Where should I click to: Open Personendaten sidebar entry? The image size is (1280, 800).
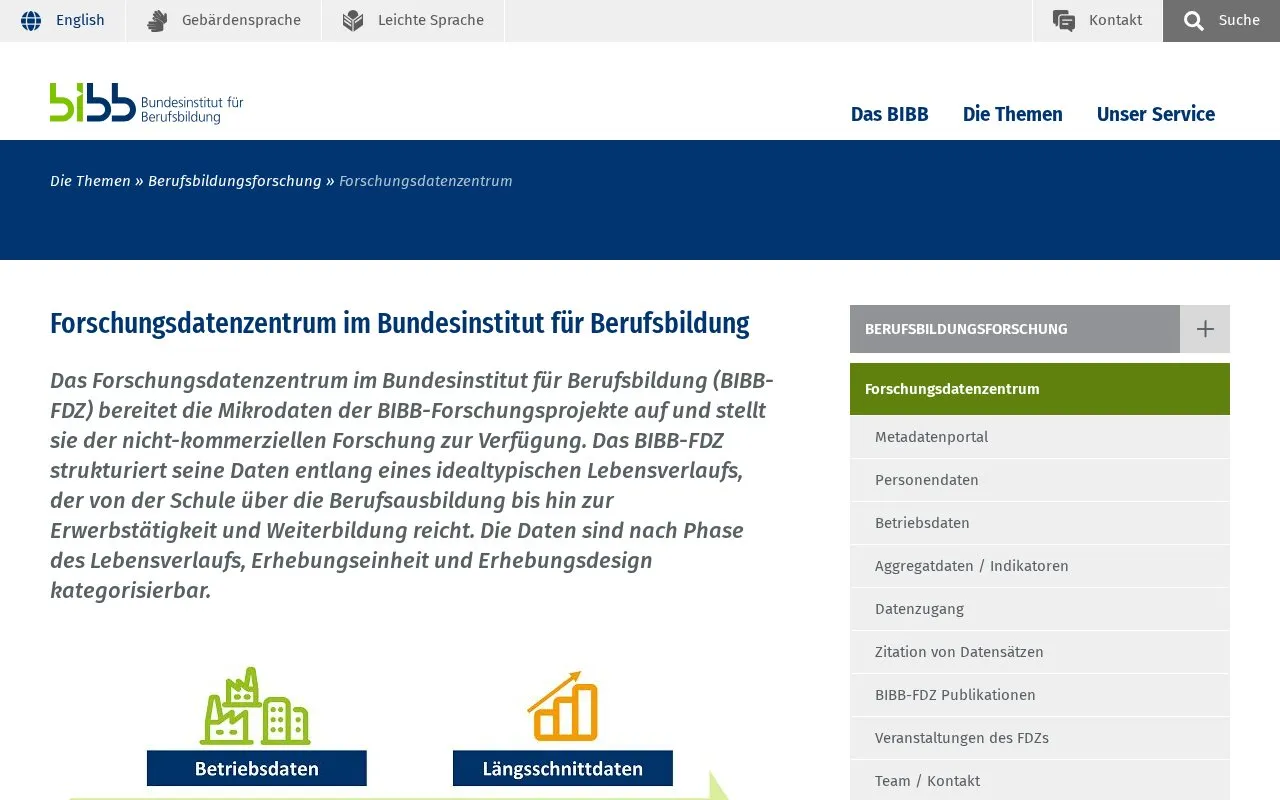pos(1040,480)
